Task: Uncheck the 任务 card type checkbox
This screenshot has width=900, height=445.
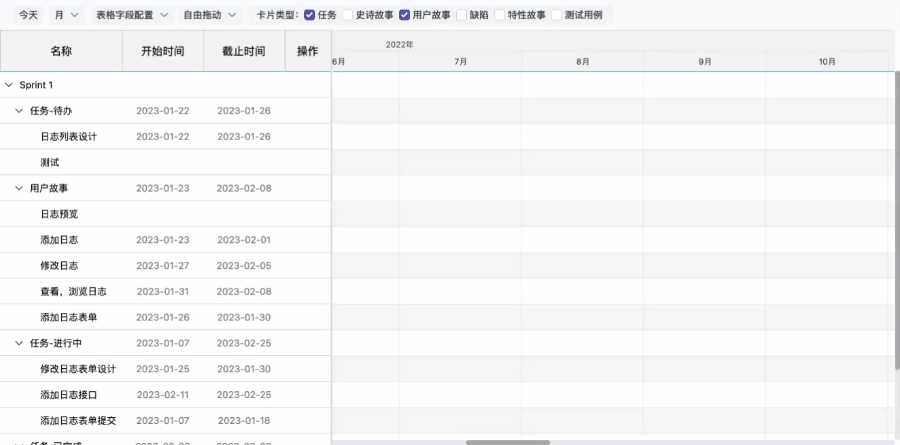Action: coord(309,15)
